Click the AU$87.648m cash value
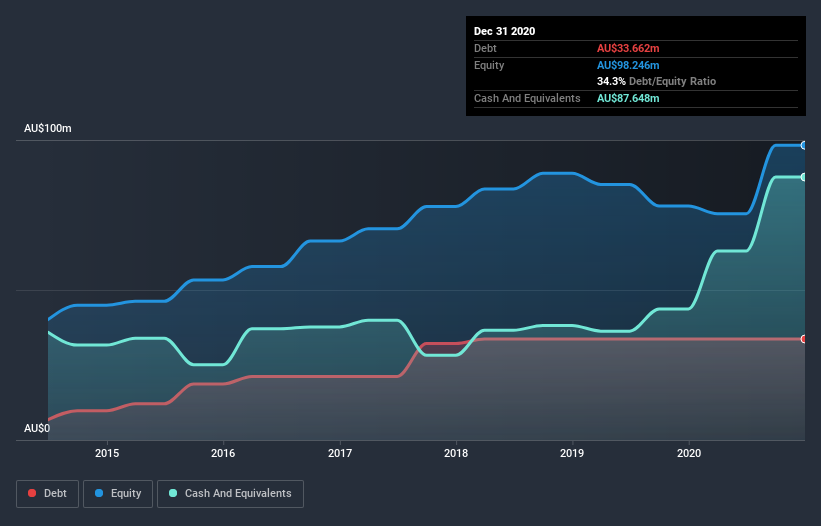This screenshot has width=821, height=526. [x=628, y=98]
